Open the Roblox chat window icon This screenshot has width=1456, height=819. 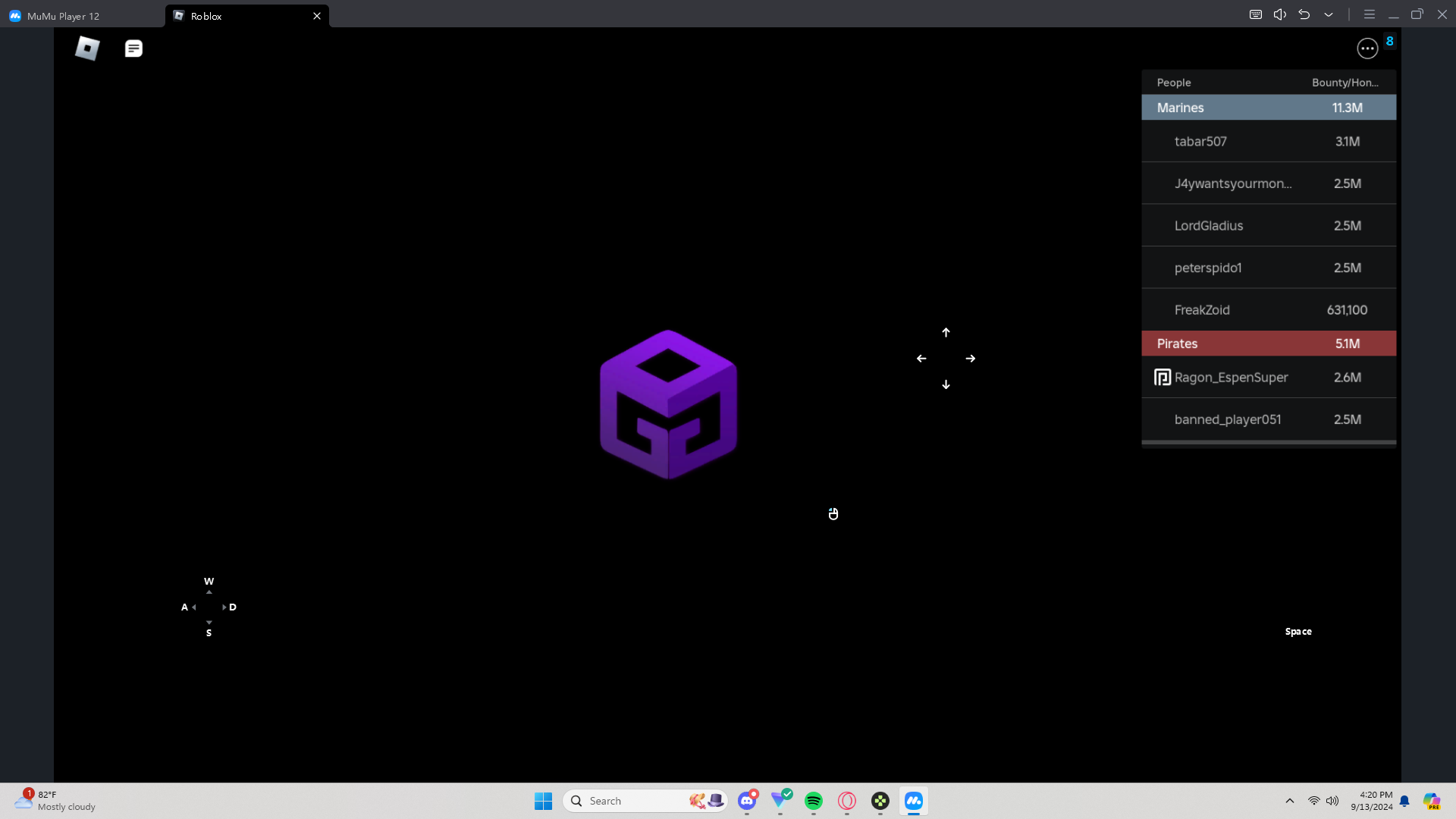(133, 49)
